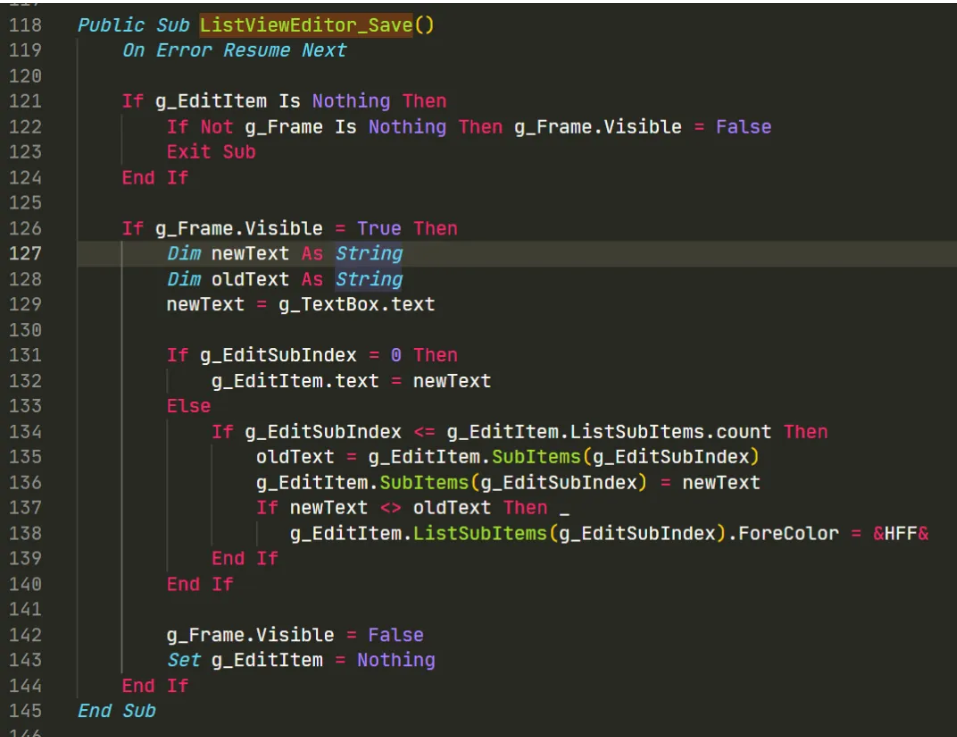957x737 pixels.
Task: Select line number 144 in the gutter
Action: [x=25, y=686]
